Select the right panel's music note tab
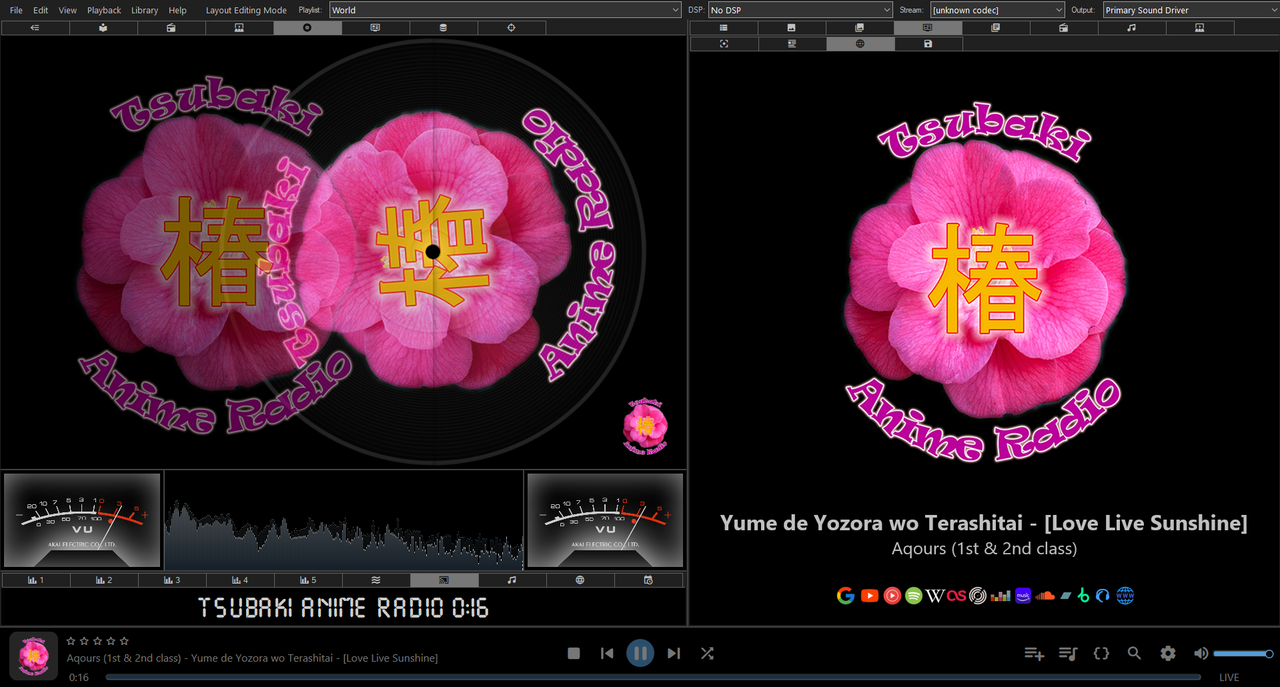 pos(1131,28)
